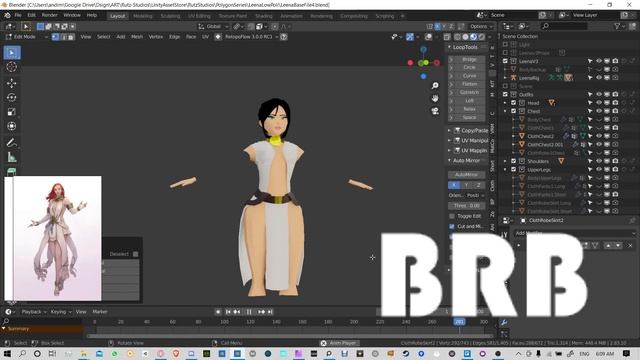This screenshot has height=360, width=640.
Task: Click the RetopoFlow help question icon
Action: point(284,37)
